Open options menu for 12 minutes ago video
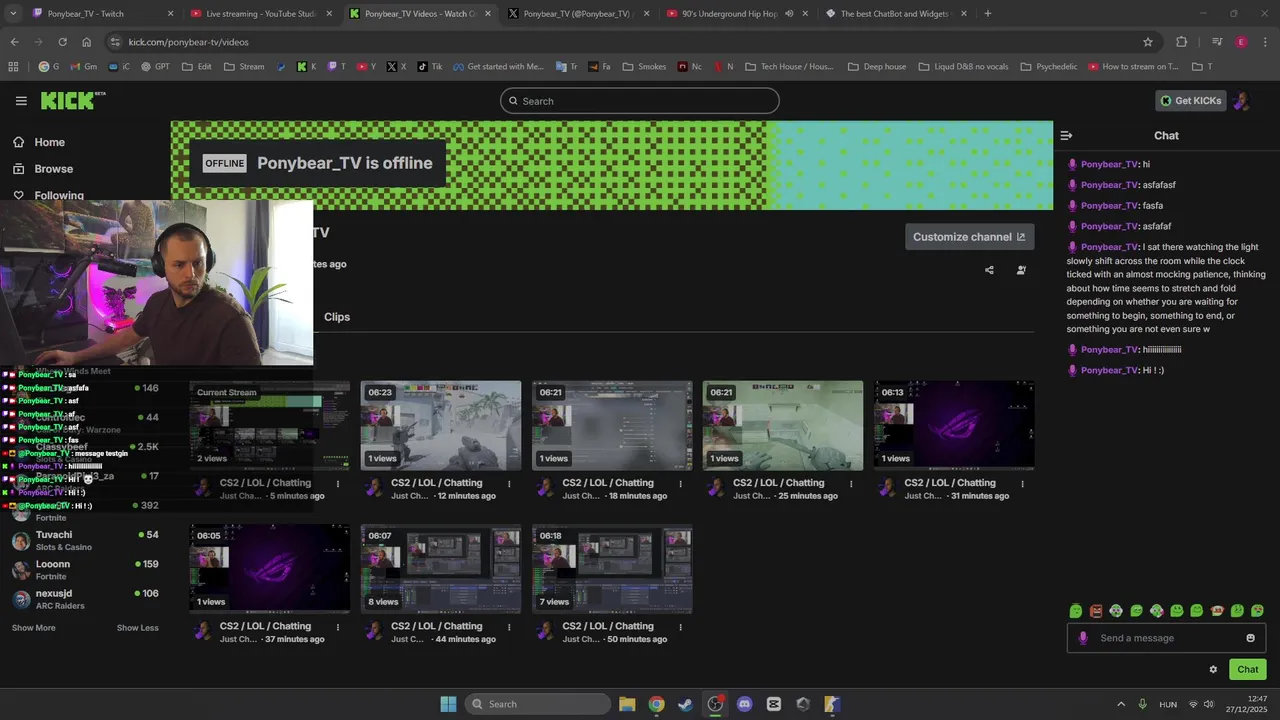This screenshot has width=1280, height=720. 509,484
